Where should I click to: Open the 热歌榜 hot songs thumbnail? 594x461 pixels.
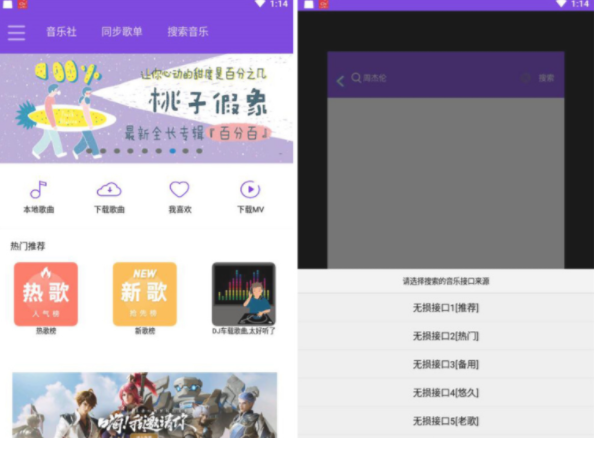pyautogui.click(x=46, y=294)
